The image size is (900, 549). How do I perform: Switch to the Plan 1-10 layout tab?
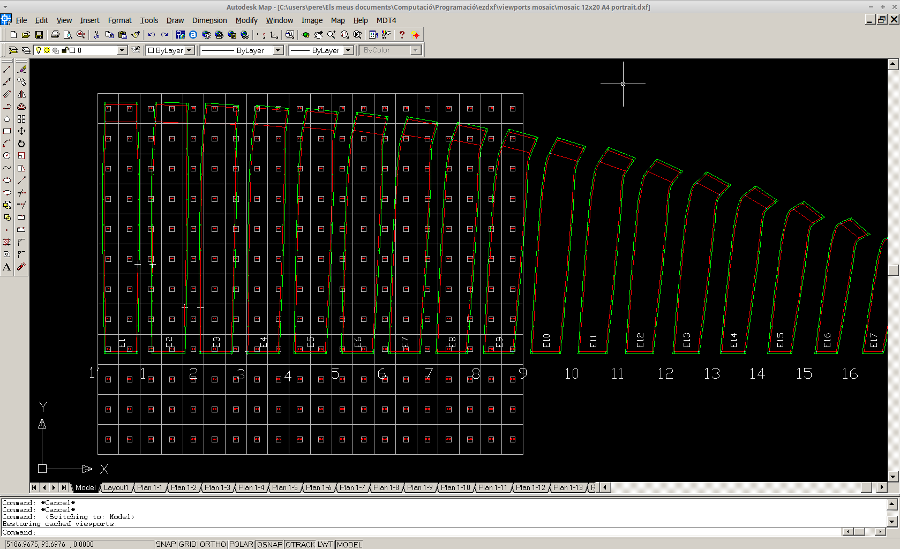click(456, 488)
